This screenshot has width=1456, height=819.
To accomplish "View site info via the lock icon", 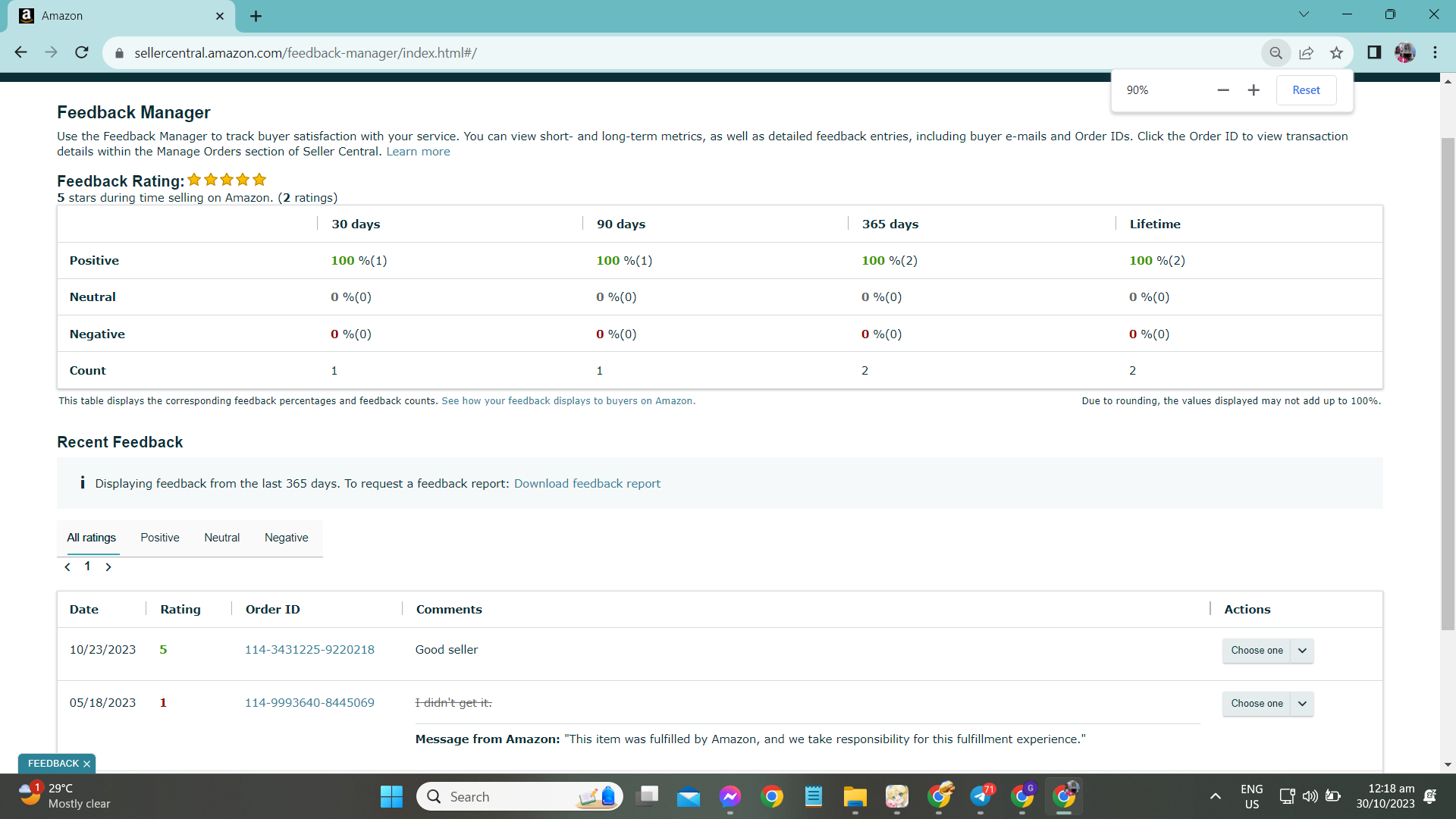I will (119, 53).
